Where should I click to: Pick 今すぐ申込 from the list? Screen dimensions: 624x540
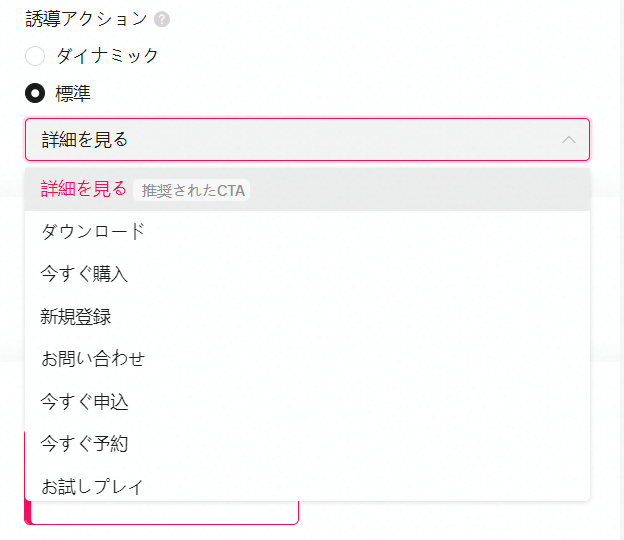84,402
